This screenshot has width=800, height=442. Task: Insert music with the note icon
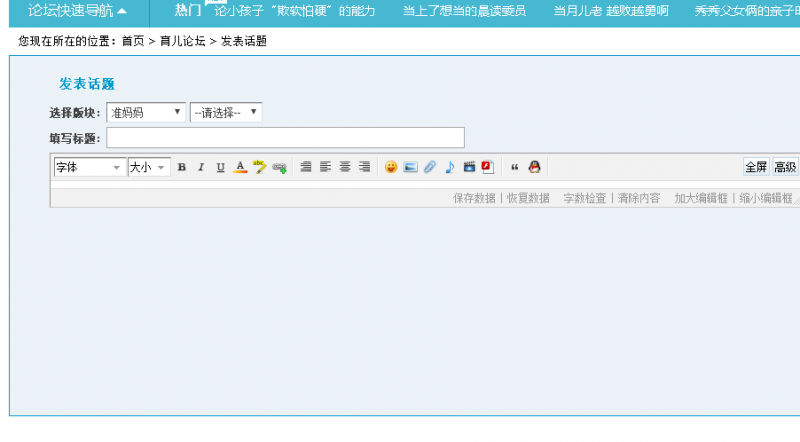coord(450,167)
